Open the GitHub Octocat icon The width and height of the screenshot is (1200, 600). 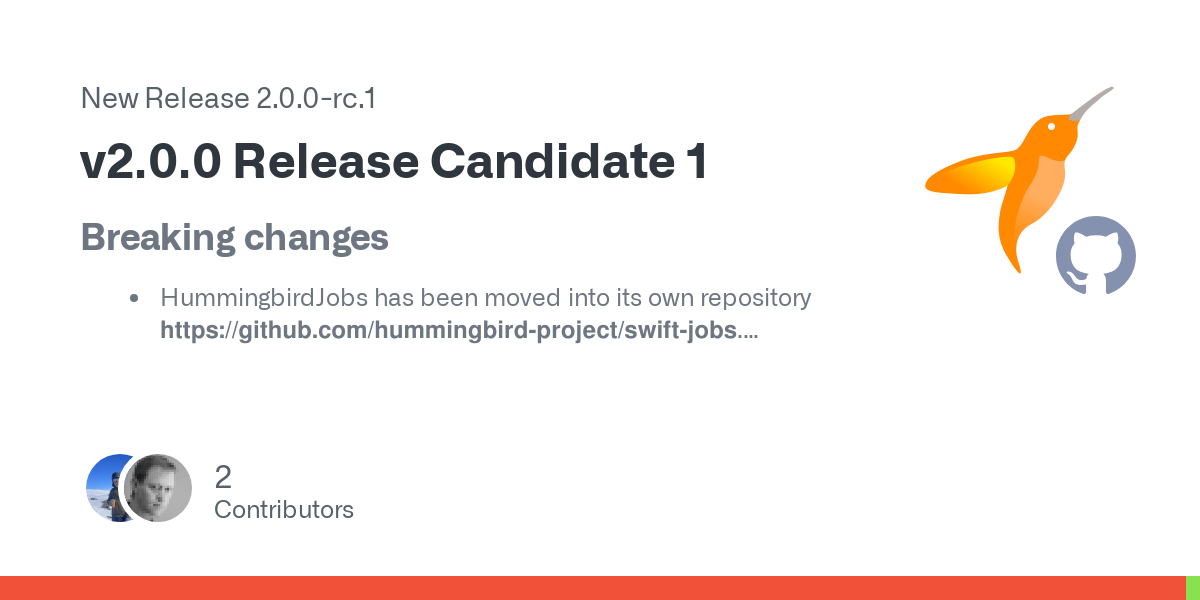pyautogui.click(x=1096, y=255)
